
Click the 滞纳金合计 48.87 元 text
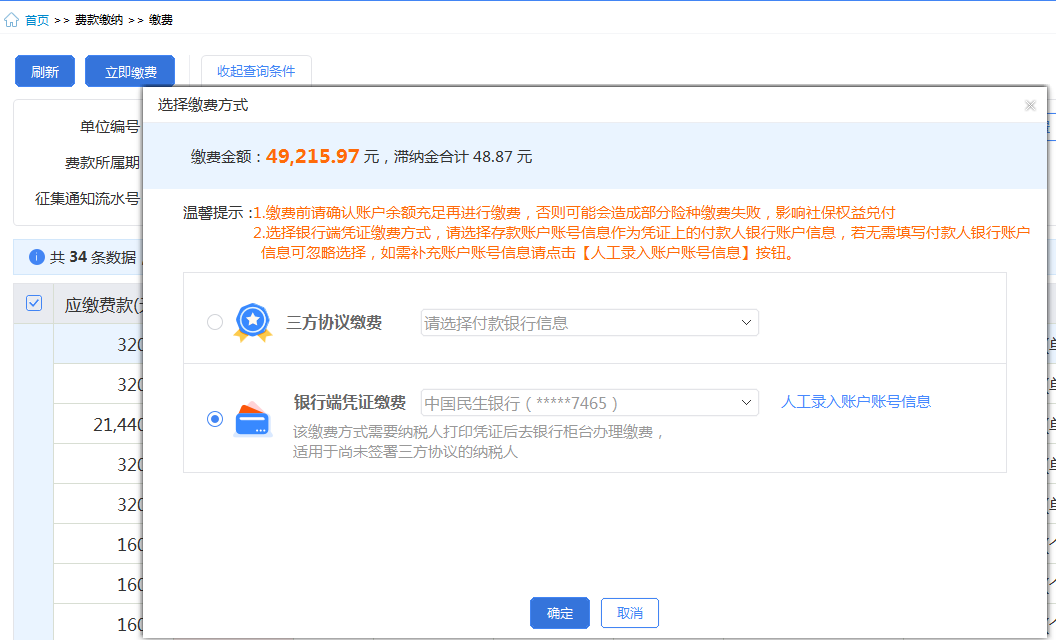463,157
